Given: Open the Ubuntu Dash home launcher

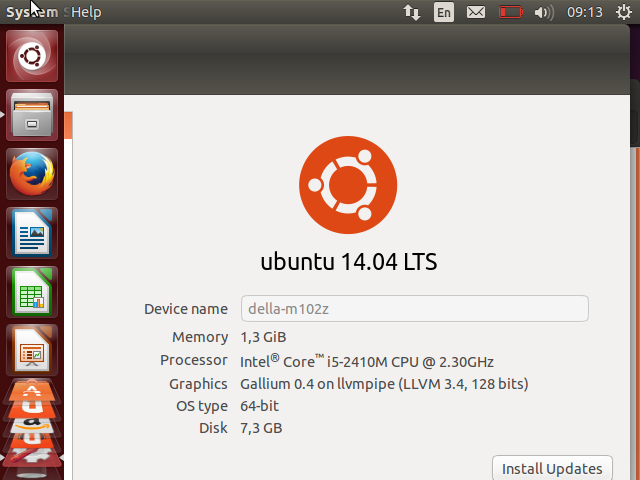Looking at the screenshot, I should (32, 56).
